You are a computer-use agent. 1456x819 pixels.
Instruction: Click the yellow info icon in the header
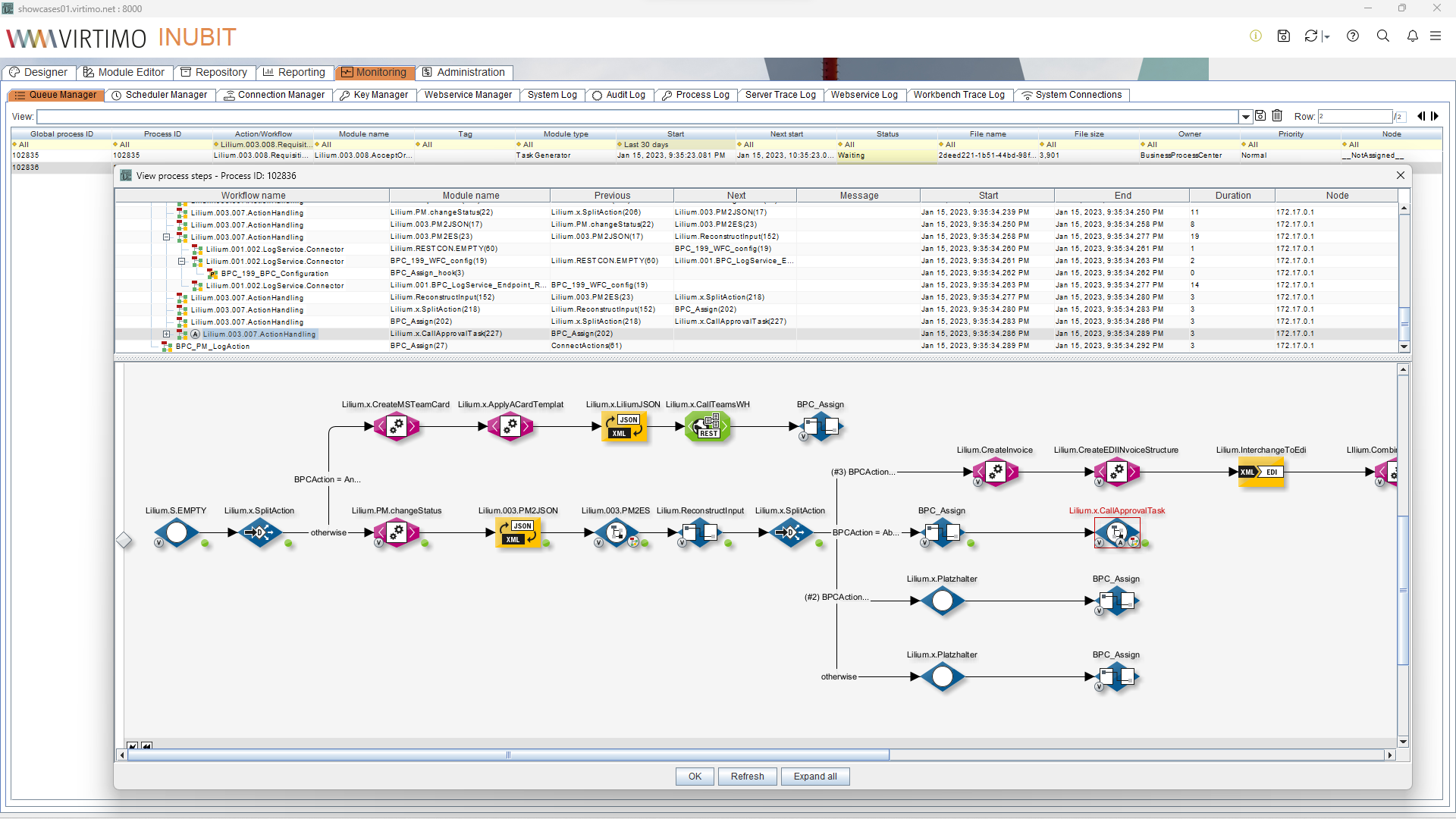(1256, 36)
